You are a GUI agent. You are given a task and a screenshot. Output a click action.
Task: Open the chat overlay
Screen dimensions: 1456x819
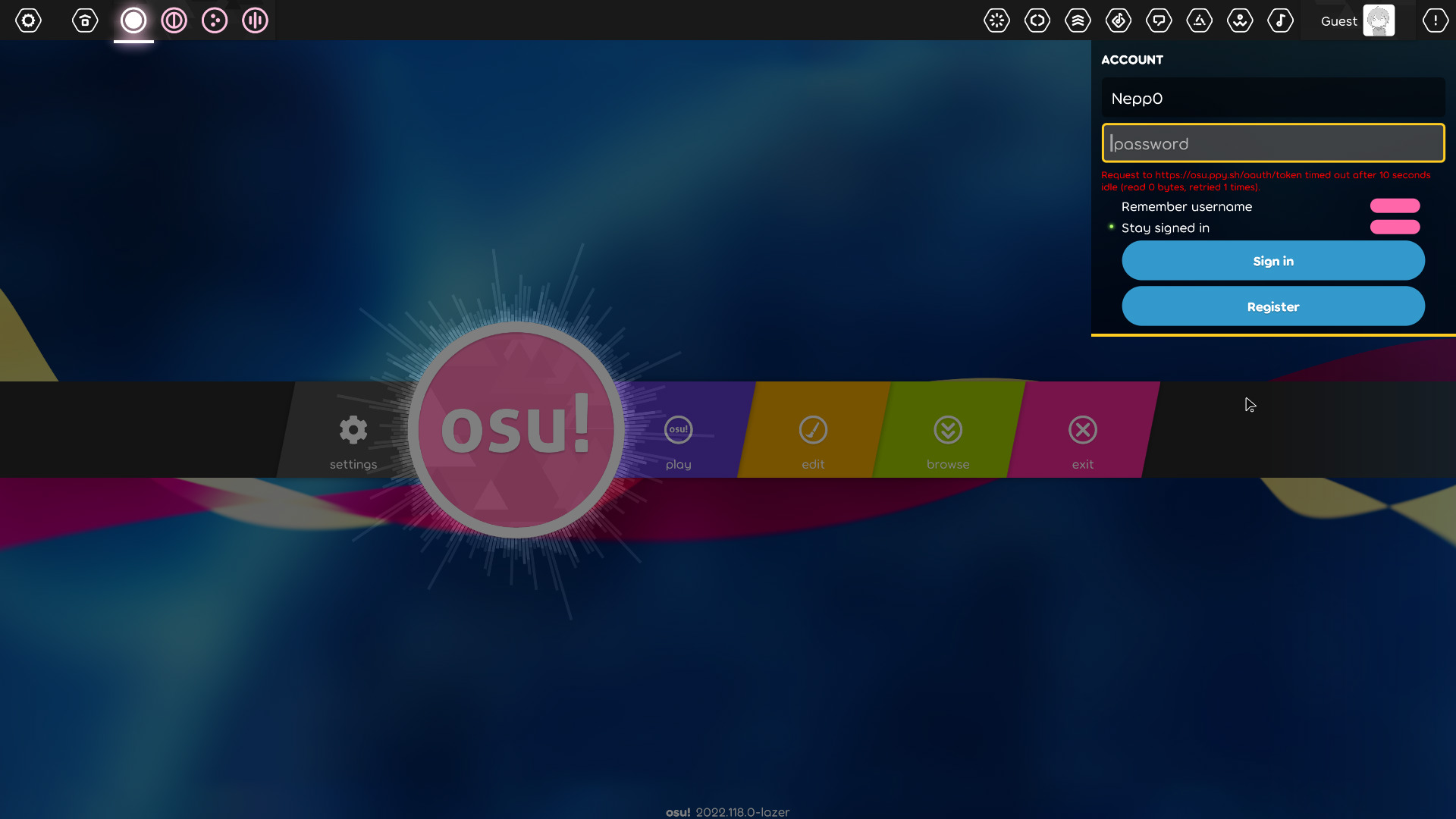tap(1159, 20)
